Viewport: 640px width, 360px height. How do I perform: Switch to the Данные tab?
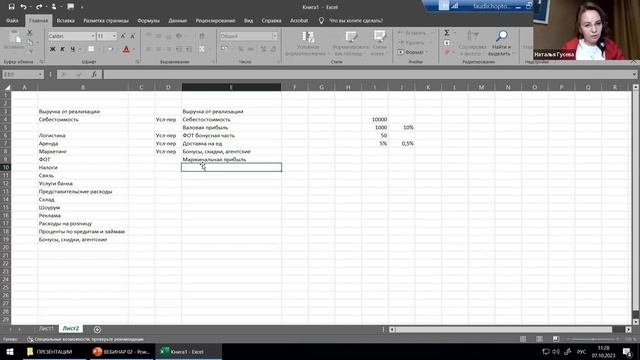click(178, 20)
